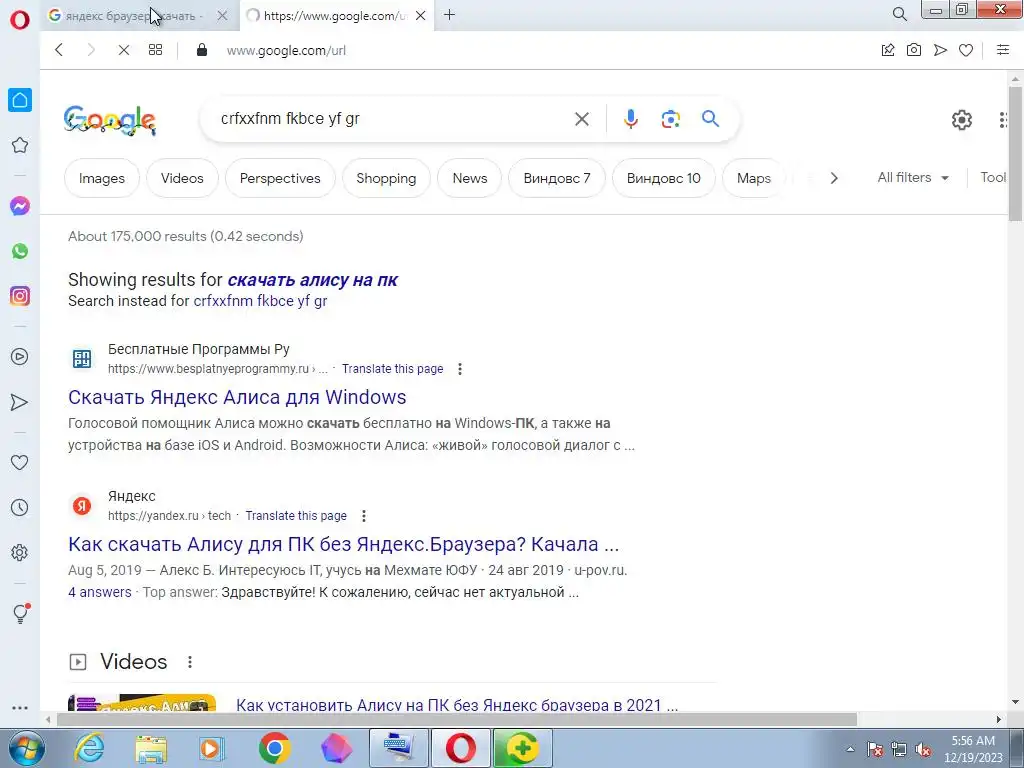Open Easy Setup sliders icon
This screenshot has width=1024, height=768.
(1003, 50)
